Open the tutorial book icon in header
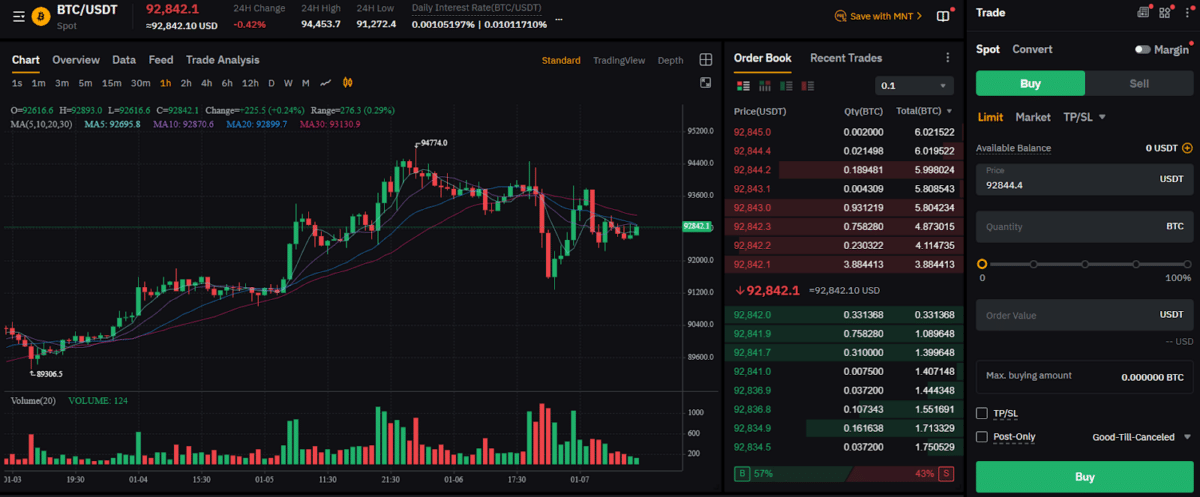The height and width of the screenshot is (497, 1200). (943, 17)
